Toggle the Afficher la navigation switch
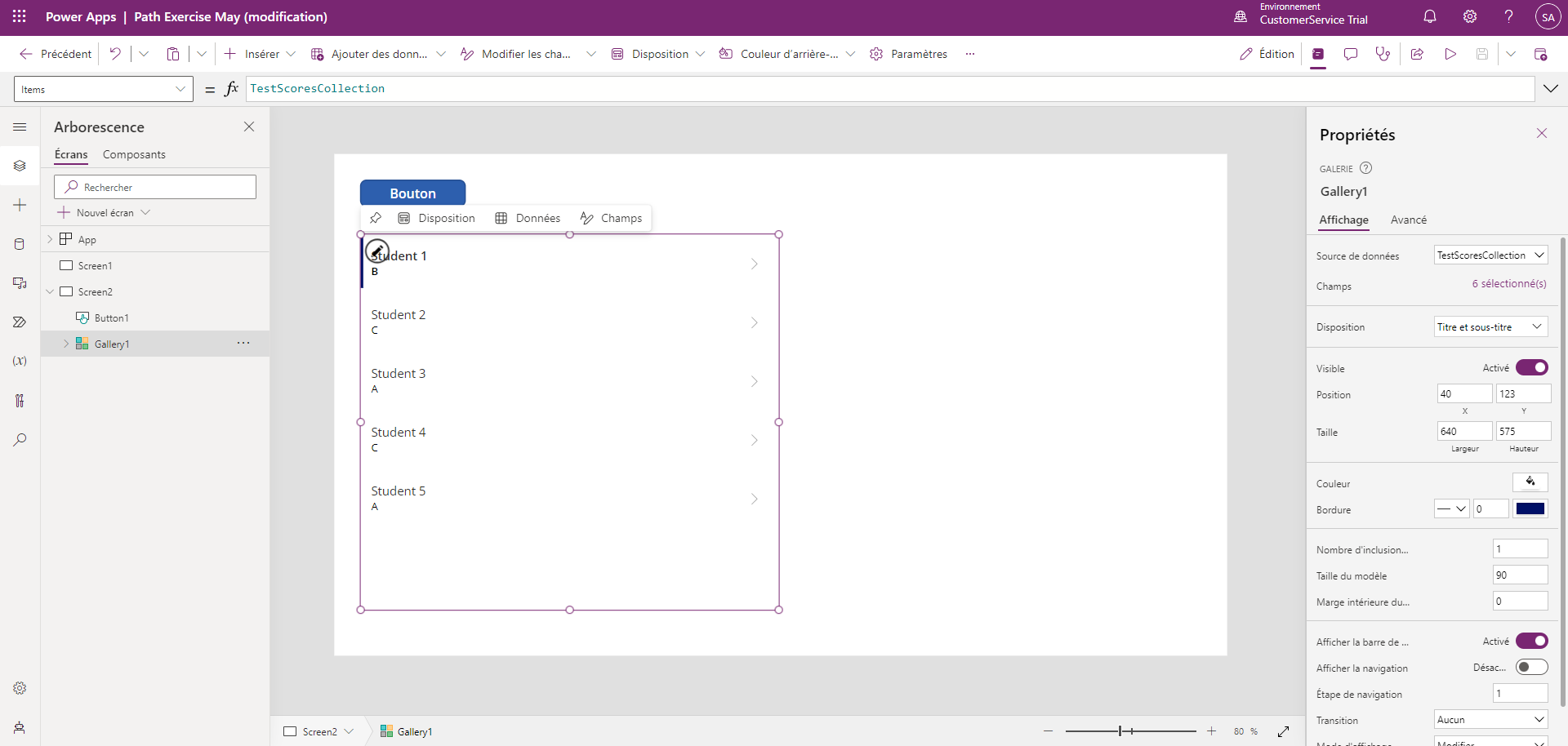 pyautogui.click(x=1531, y=668)
